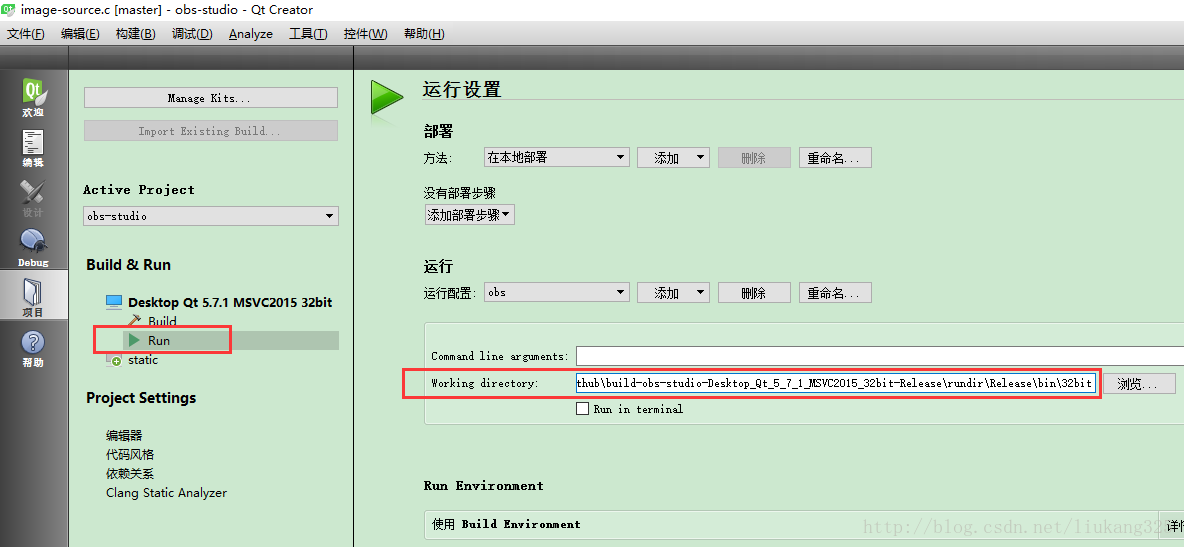This screenshot has width=1184, height=547.
Task: Rename the run configuration with 重命名...
Action: [834, 292]
